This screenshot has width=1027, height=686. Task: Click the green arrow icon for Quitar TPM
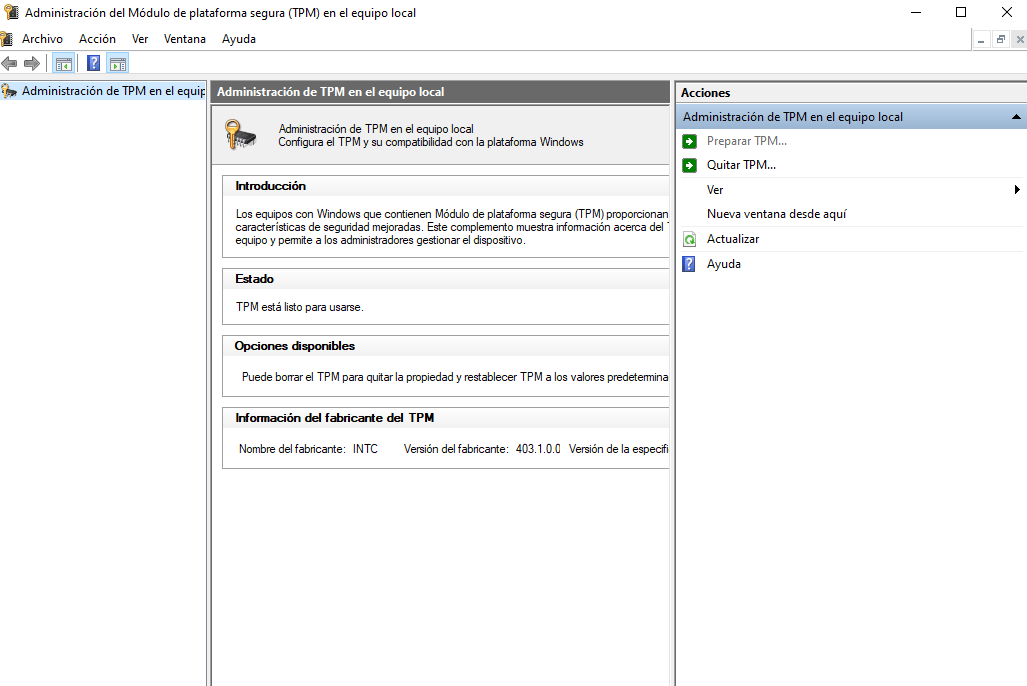click(x=689, y=165)
